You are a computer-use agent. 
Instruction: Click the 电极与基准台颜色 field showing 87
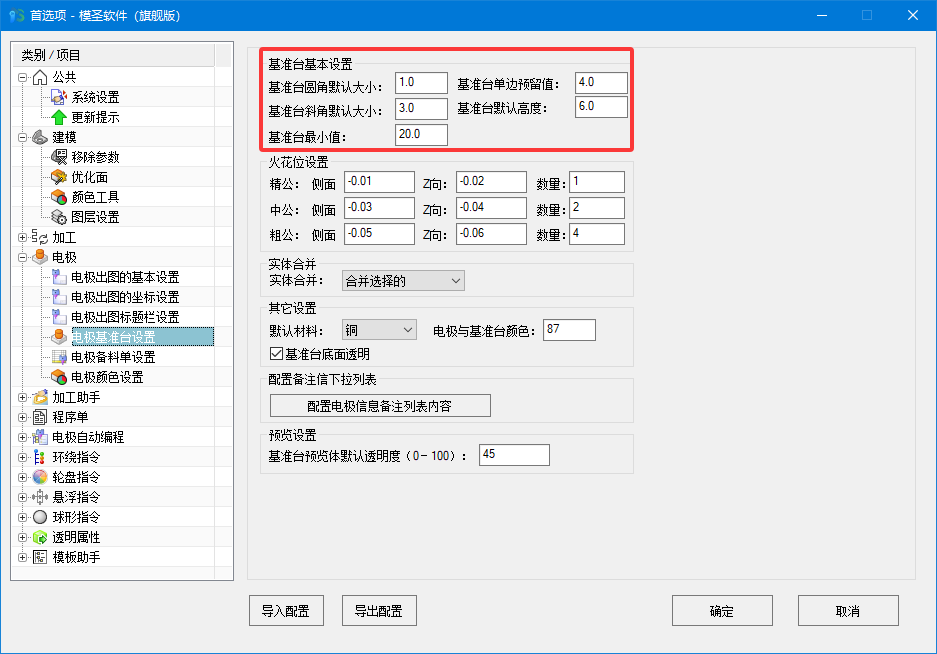click(x=569, y=330)
